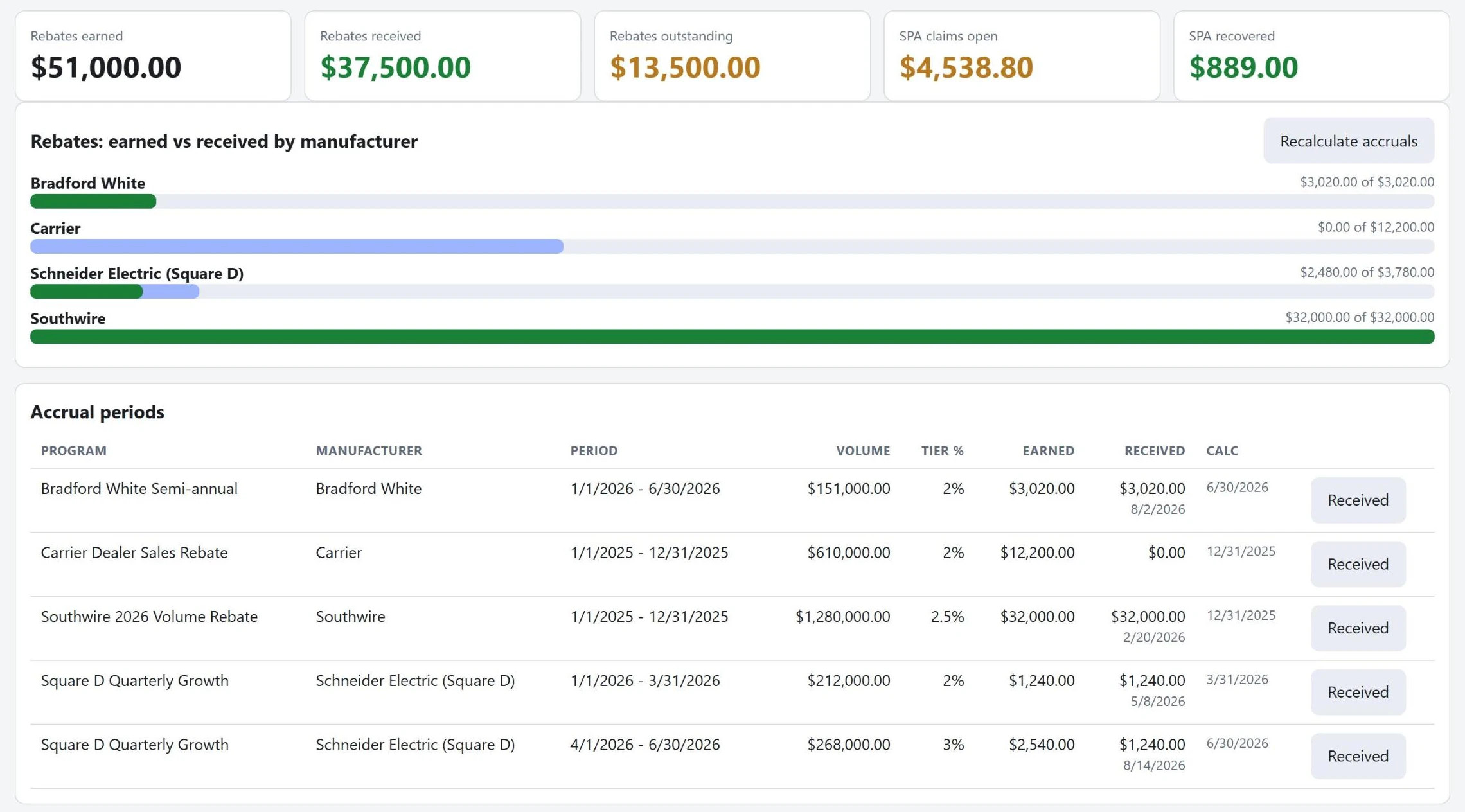1465x812 pixels.
Task: Open the SPA recovered $889.00 card
Action: pyautogui.click(x=1311, y=56)
